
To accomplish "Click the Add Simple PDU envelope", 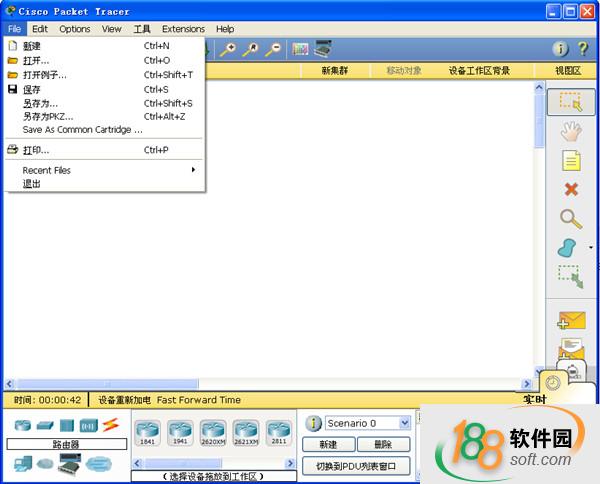I will pyautogui.click(x=571, y=320).
